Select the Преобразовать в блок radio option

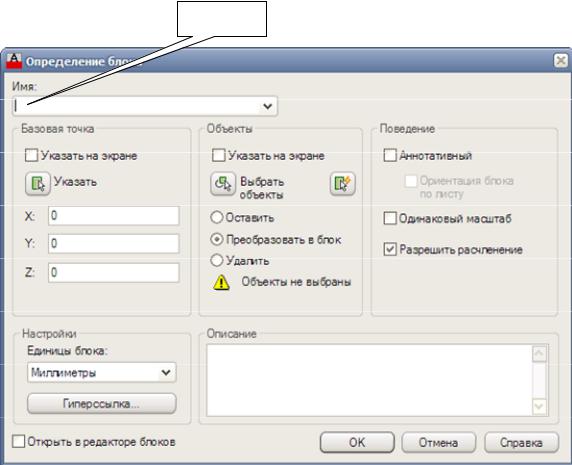click(x=217, y=239)
